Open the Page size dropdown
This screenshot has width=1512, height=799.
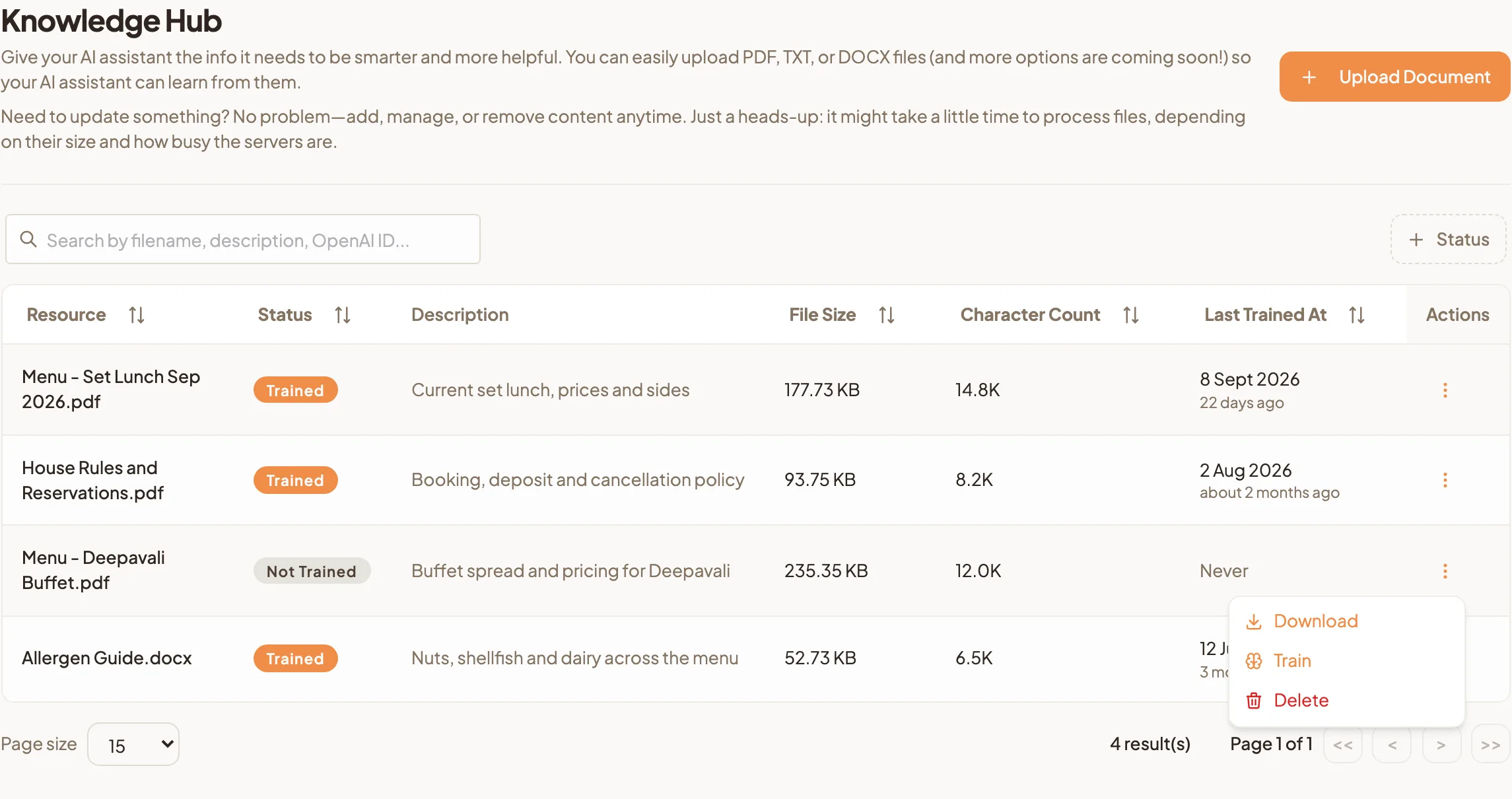click(x=133, y=745)
